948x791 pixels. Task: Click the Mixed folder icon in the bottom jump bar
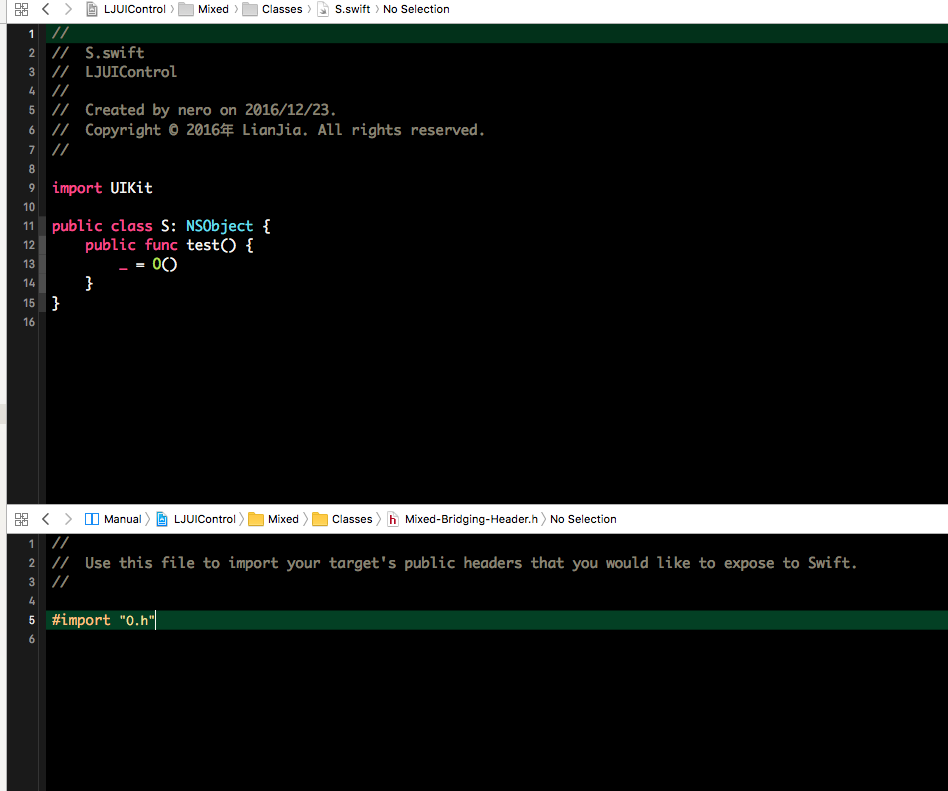tap(255, 519)
